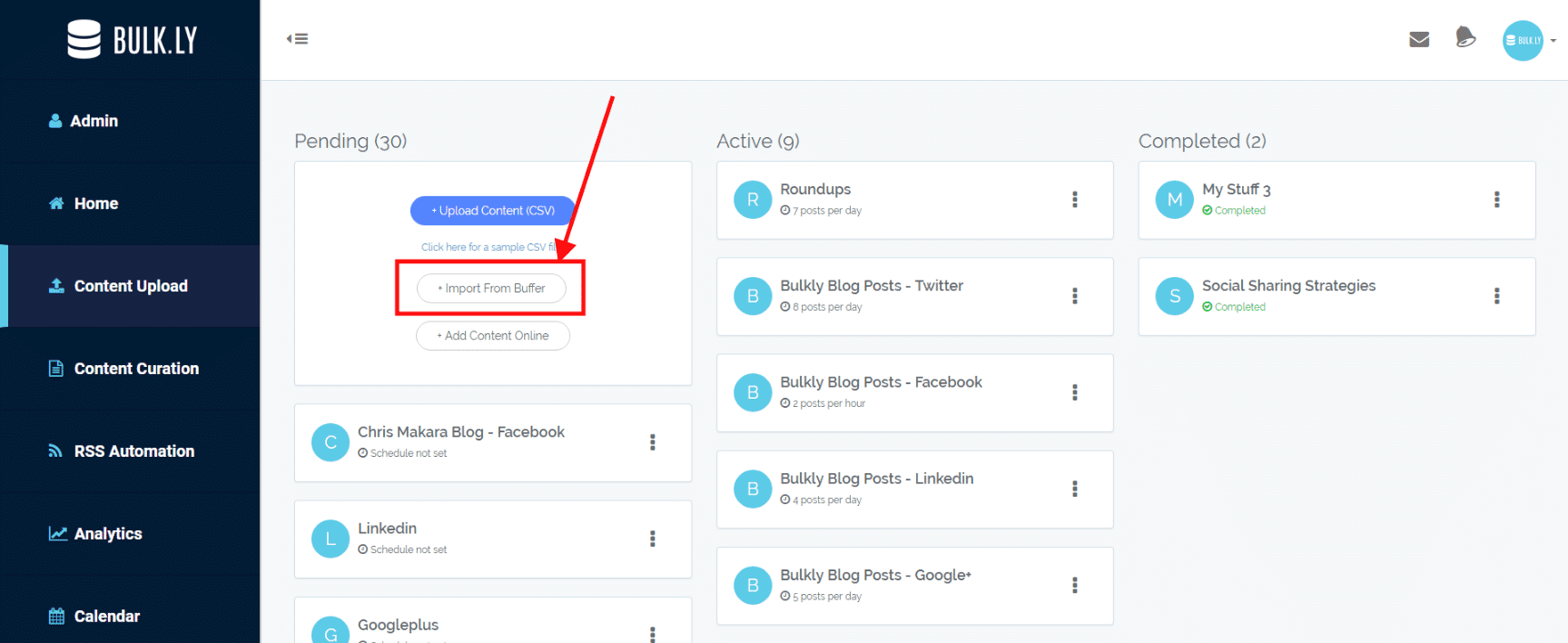Open the Googleplus group title
1568x643 pixels.
coord(398,625)
